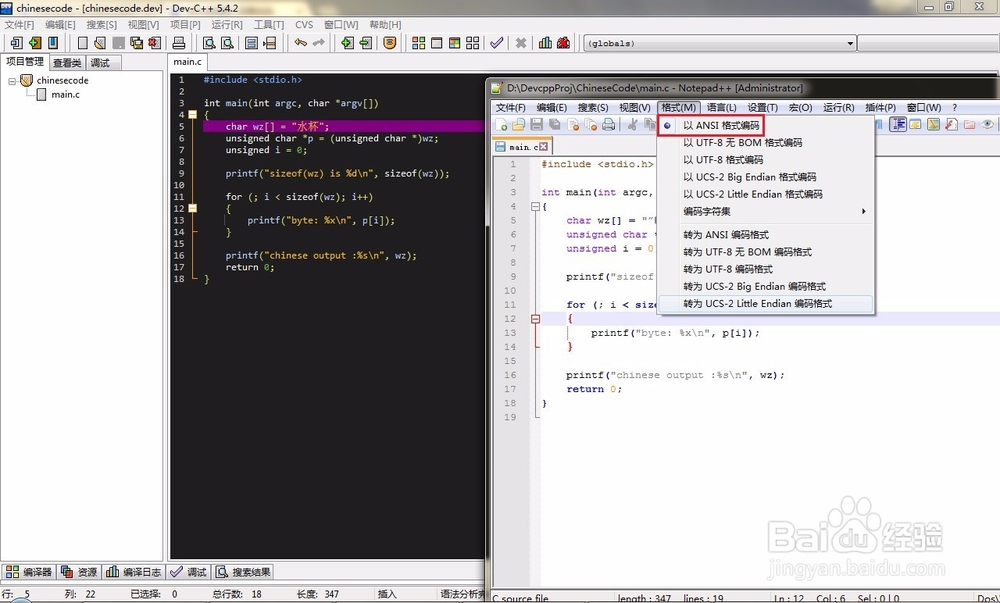The height and width of the screenshot is (603, 1000).
Task: Open '资源' bottom tab in Dev-C++
Action: coord(79,572)
